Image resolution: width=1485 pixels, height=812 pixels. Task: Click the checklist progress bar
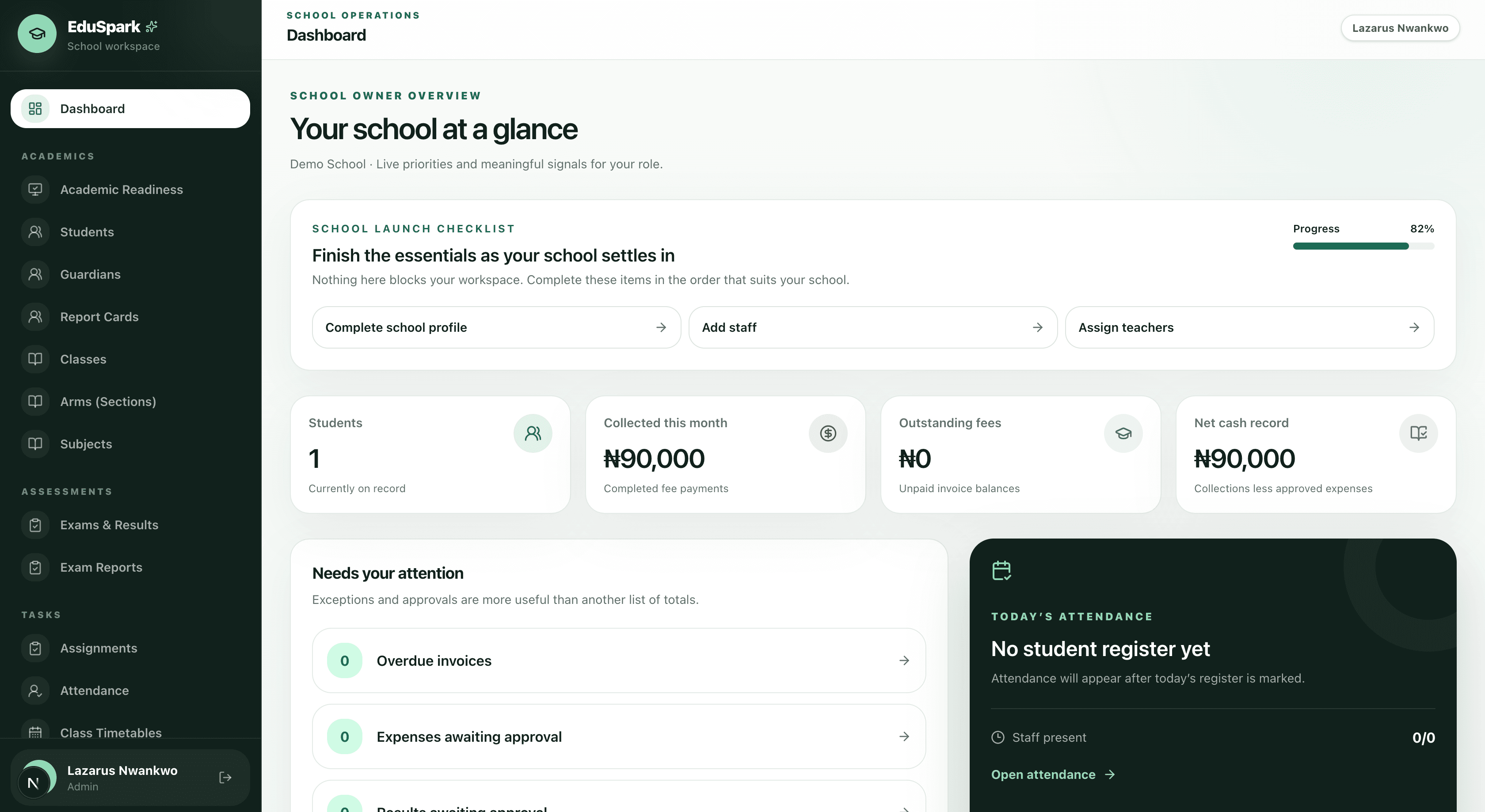tap(1363, 246)
